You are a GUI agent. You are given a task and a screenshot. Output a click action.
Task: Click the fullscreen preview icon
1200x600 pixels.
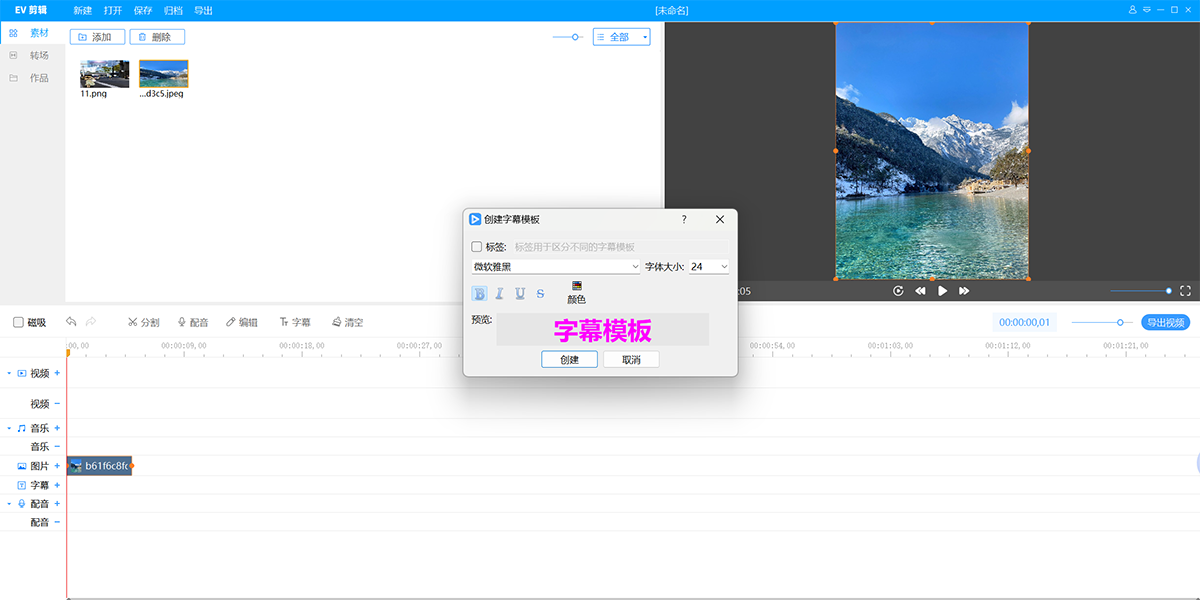point(1185,291)
